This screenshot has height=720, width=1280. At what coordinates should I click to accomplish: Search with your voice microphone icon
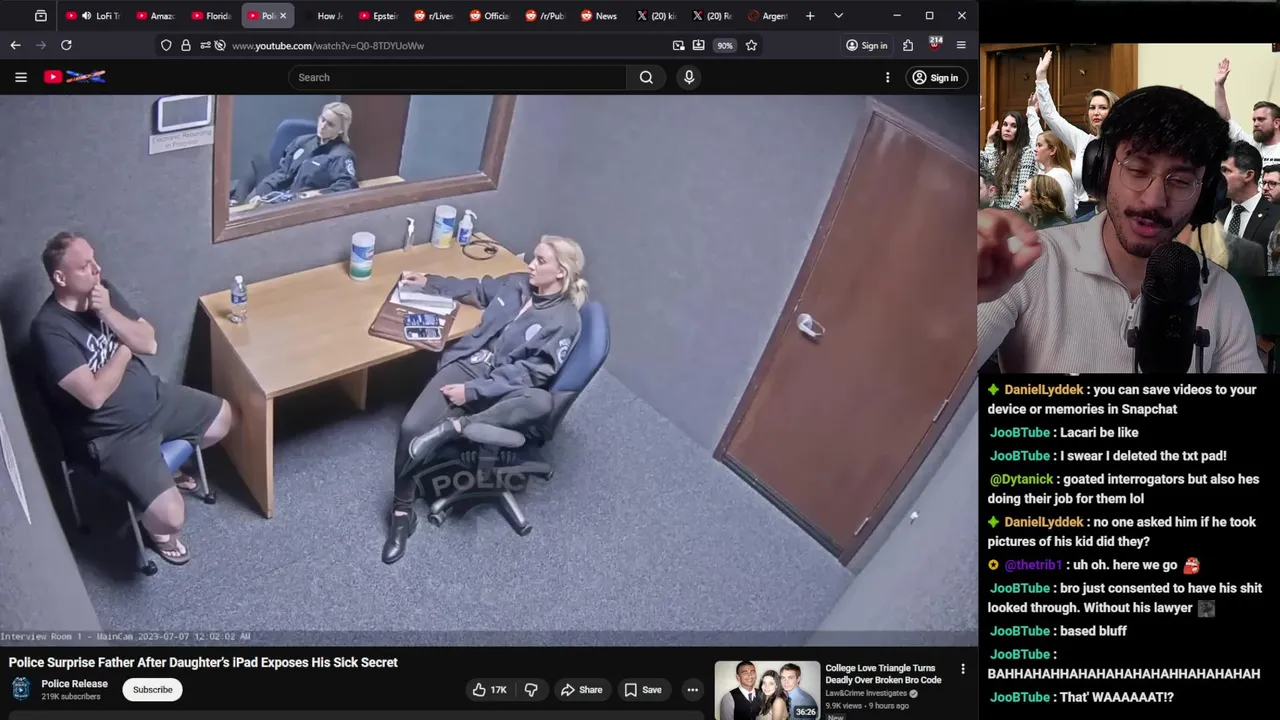coord(688,77)
